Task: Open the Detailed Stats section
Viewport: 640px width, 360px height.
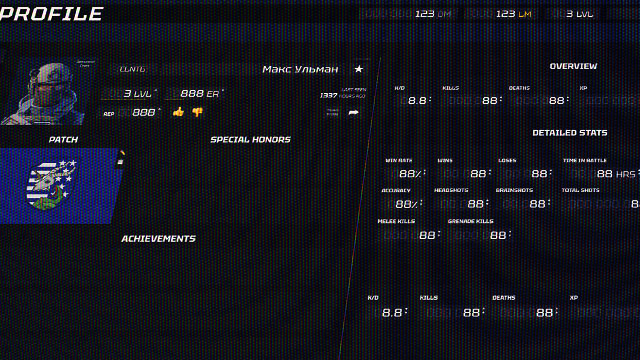Action: [570, 133]
